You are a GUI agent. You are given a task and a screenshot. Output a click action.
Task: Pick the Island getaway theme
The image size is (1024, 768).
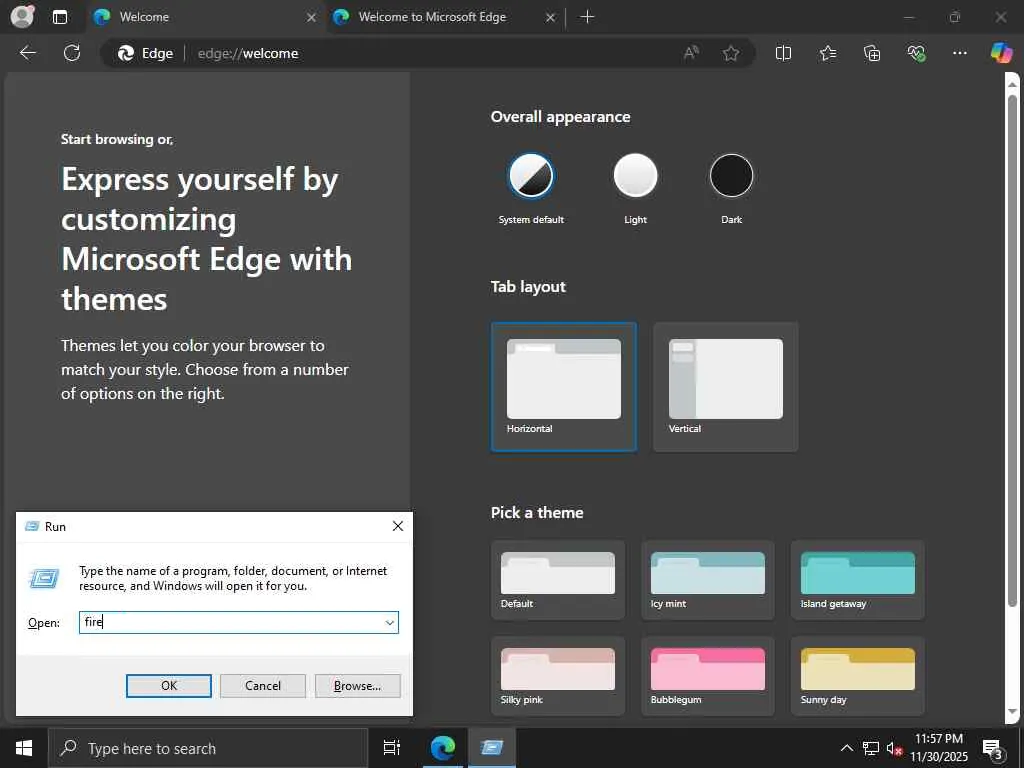[x=857, y=580]
